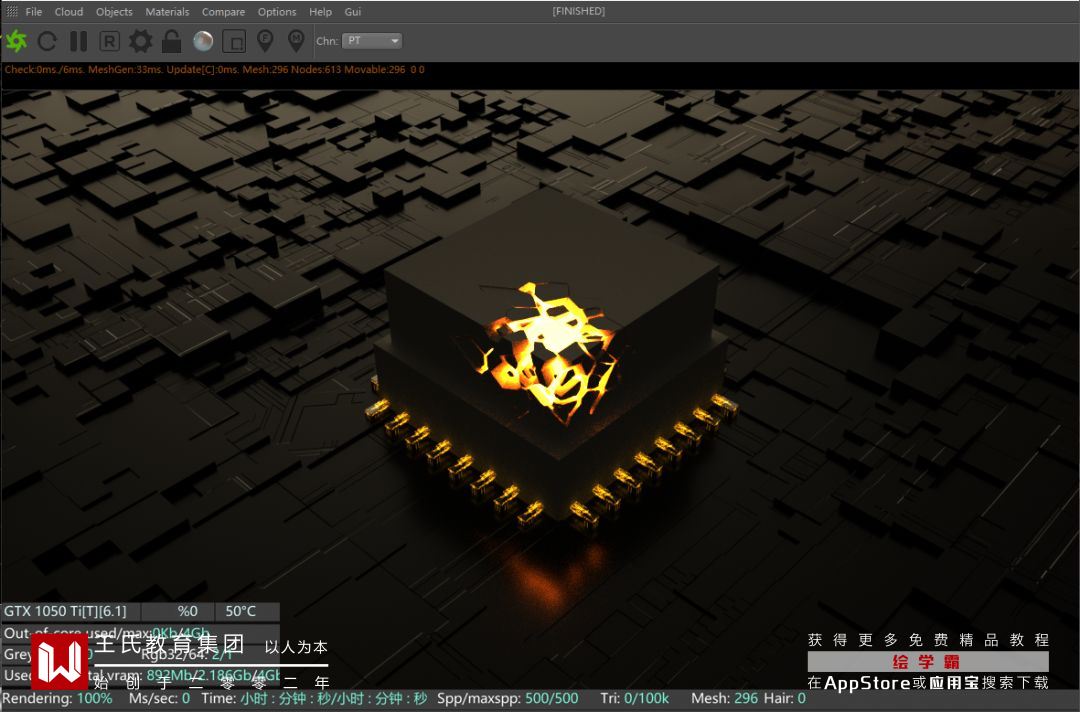The image size is (1080, 712).
Task: Open the Cloud menu
Action: [69, 12]
